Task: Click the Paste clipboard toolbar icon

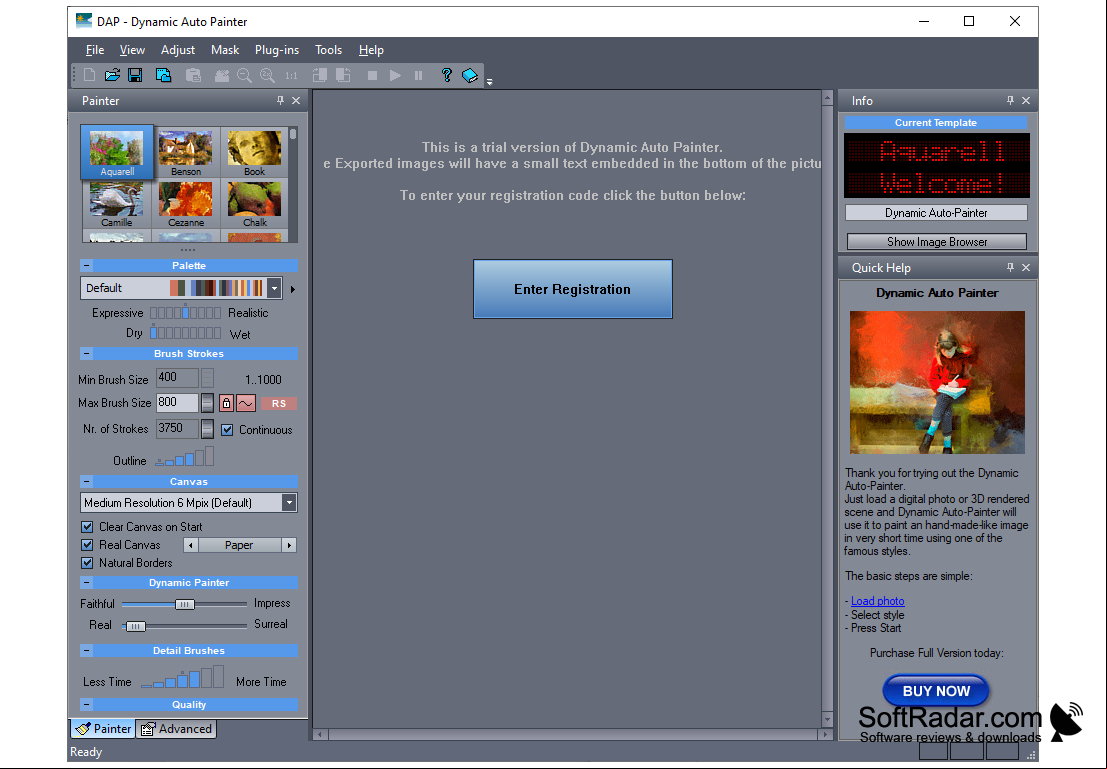Action: pyautogui.click(x=193, y=75)
